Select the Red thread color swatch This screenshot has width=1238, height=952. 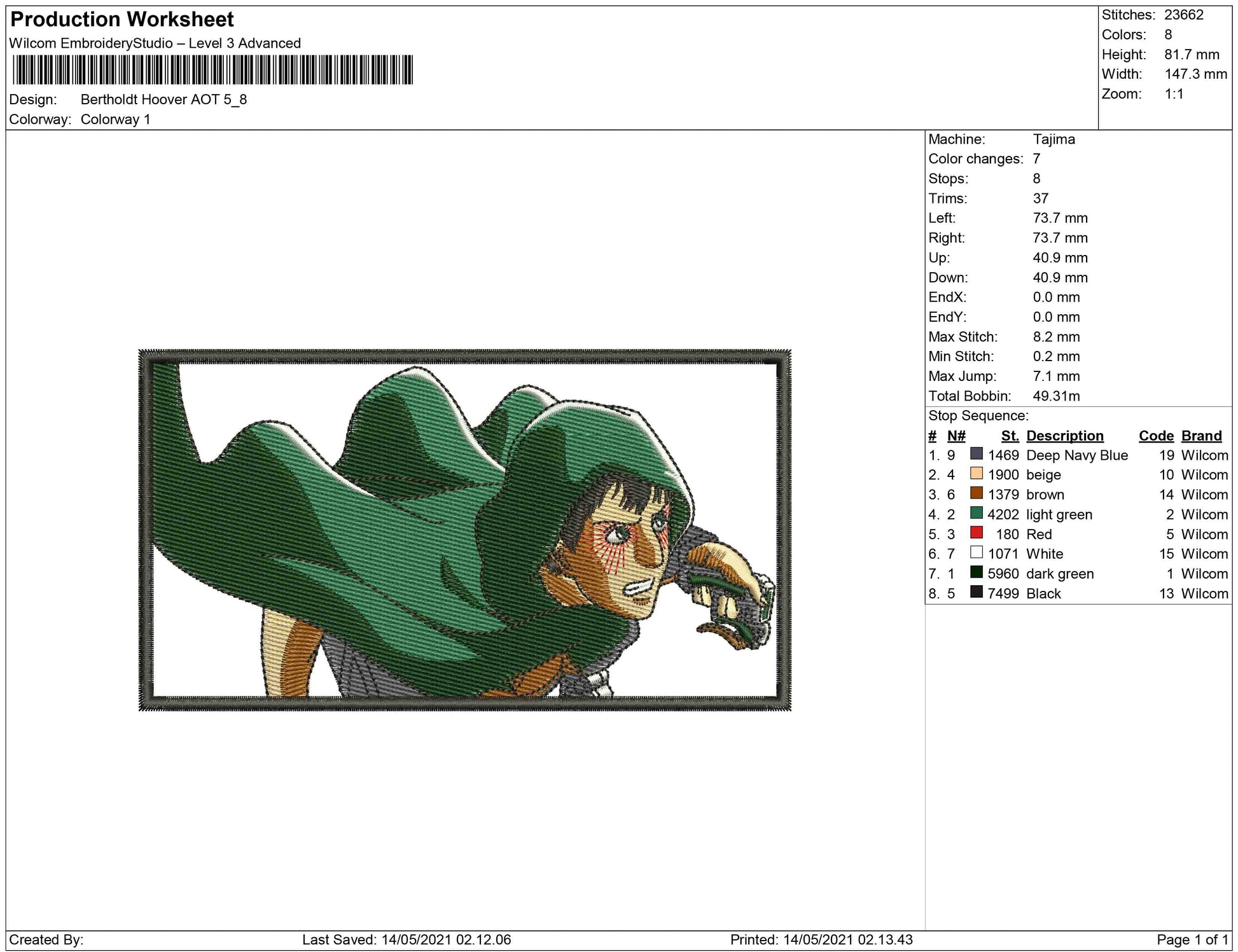977,533
